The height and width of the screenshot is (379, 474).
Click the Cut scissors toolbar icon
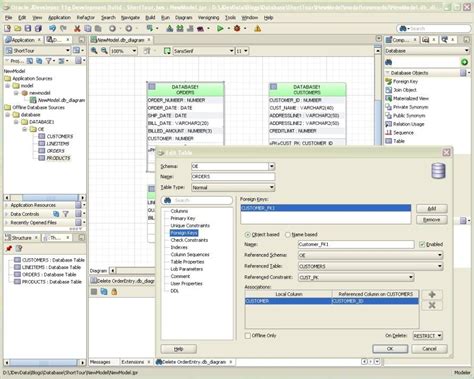point(77,29)
